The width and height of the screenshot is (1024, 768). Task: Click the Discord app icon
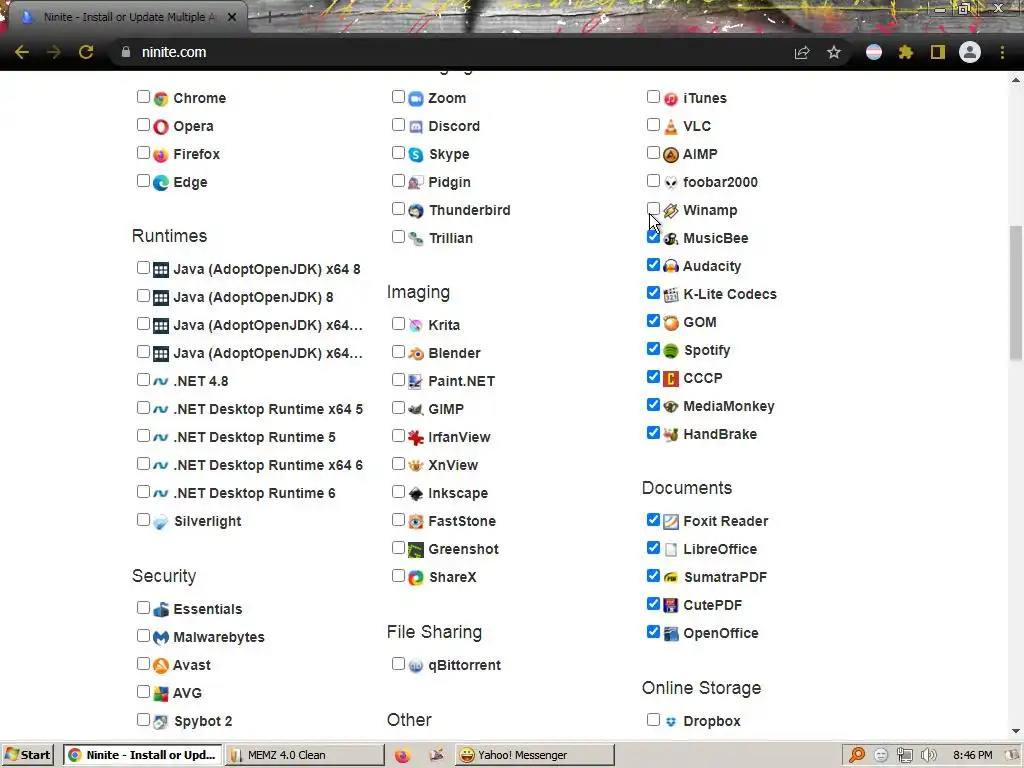pyautogui.click(x=416, y=127)
